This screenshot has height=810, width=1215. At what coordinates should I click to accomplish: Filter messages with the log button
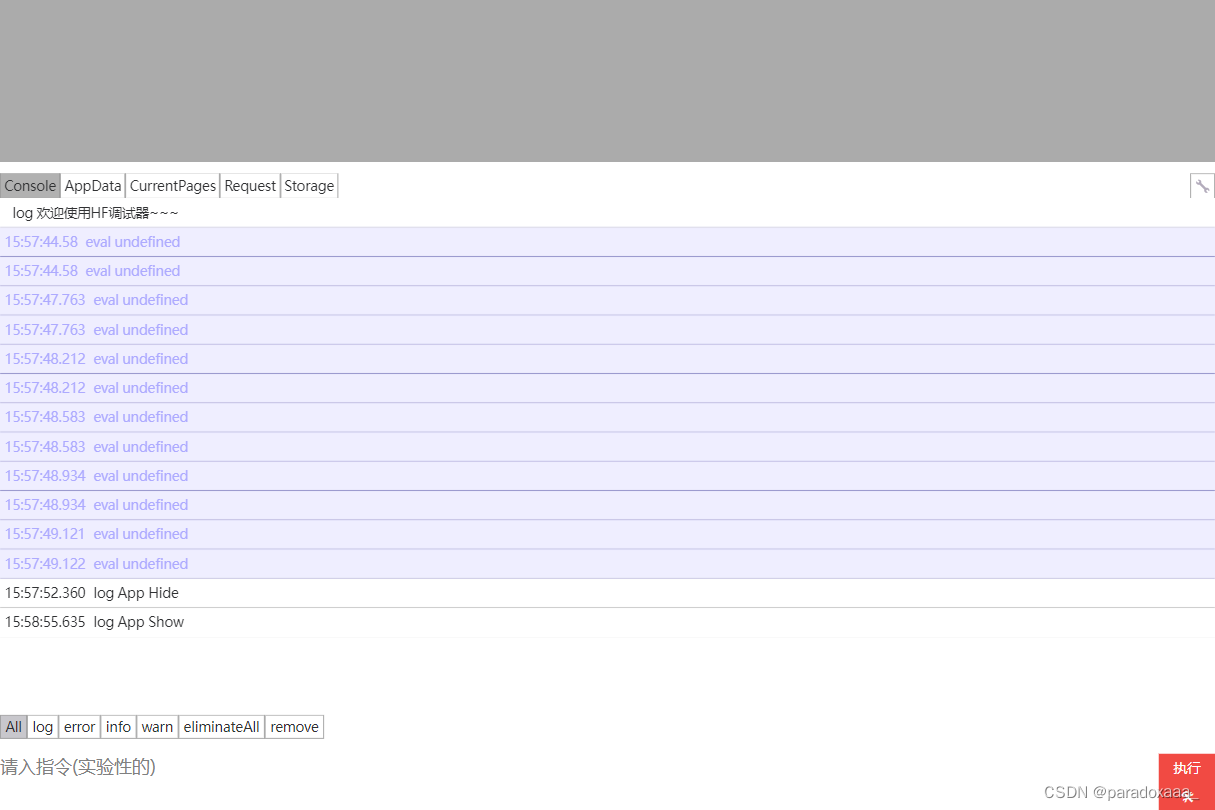pos(42,726)
